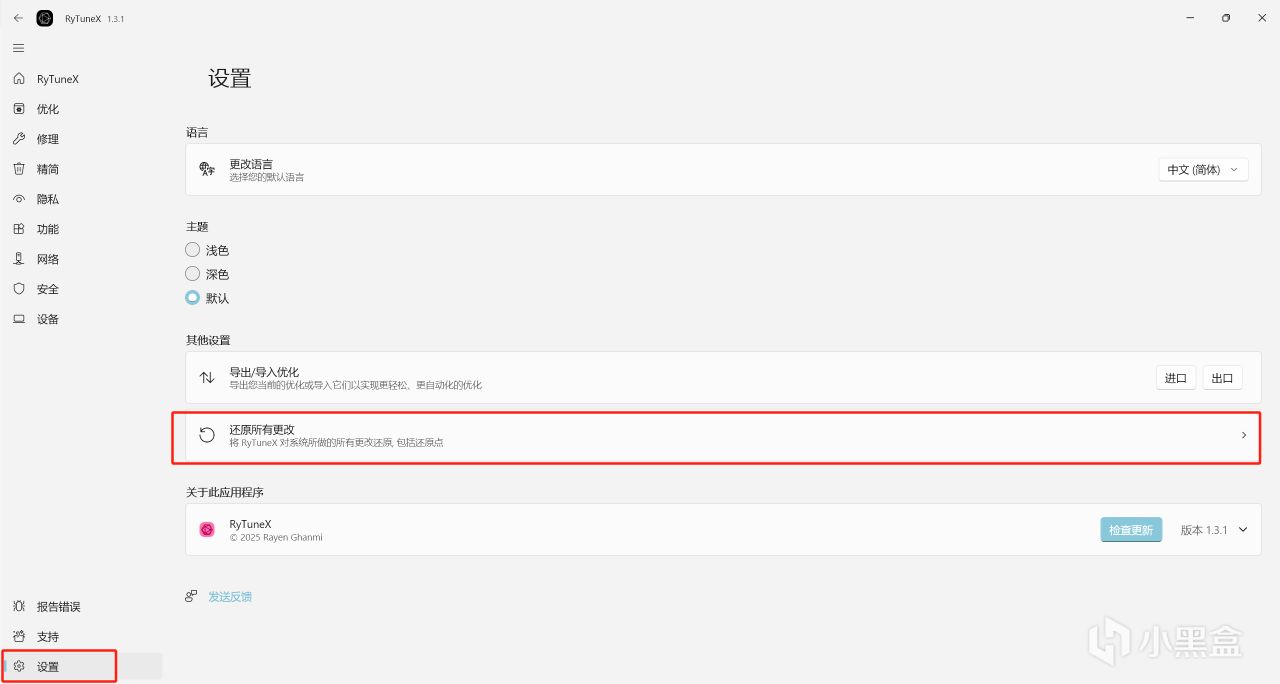Open the 精简 debloat section
This screenshot has width=1280, height=684.
[x=47, y=169]
